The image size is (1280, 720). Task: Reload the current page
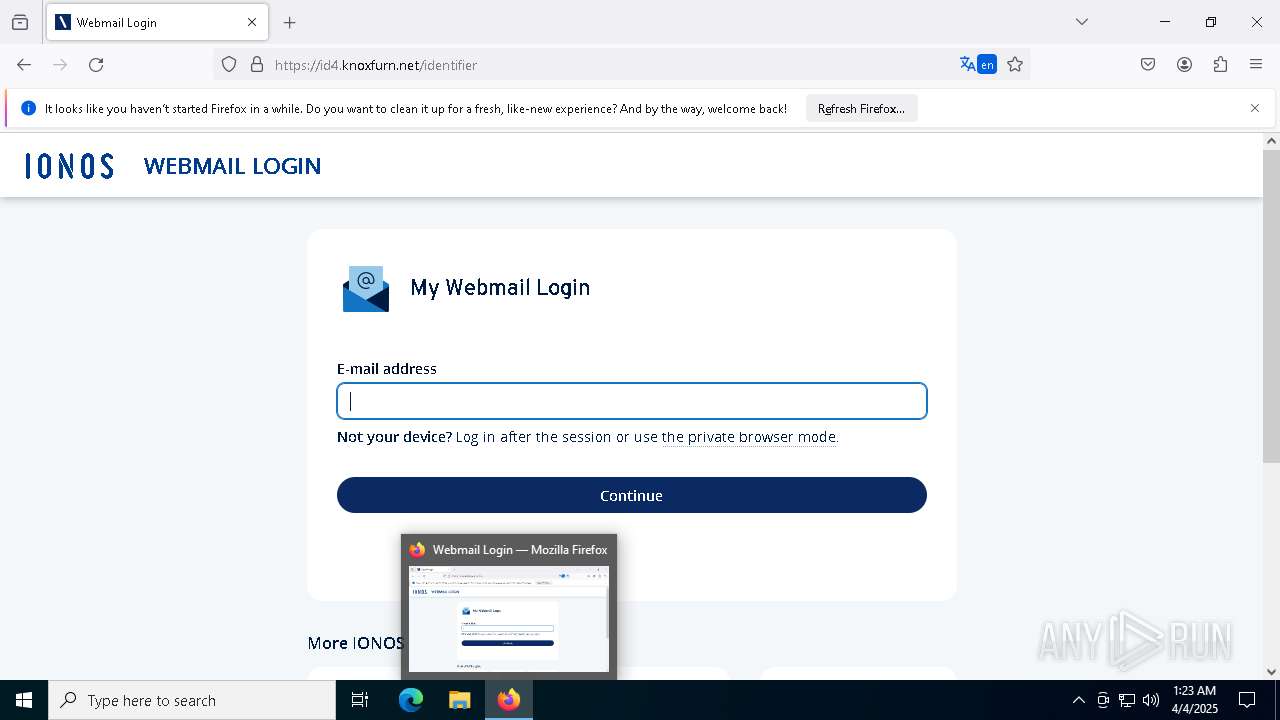pos(96,65)
